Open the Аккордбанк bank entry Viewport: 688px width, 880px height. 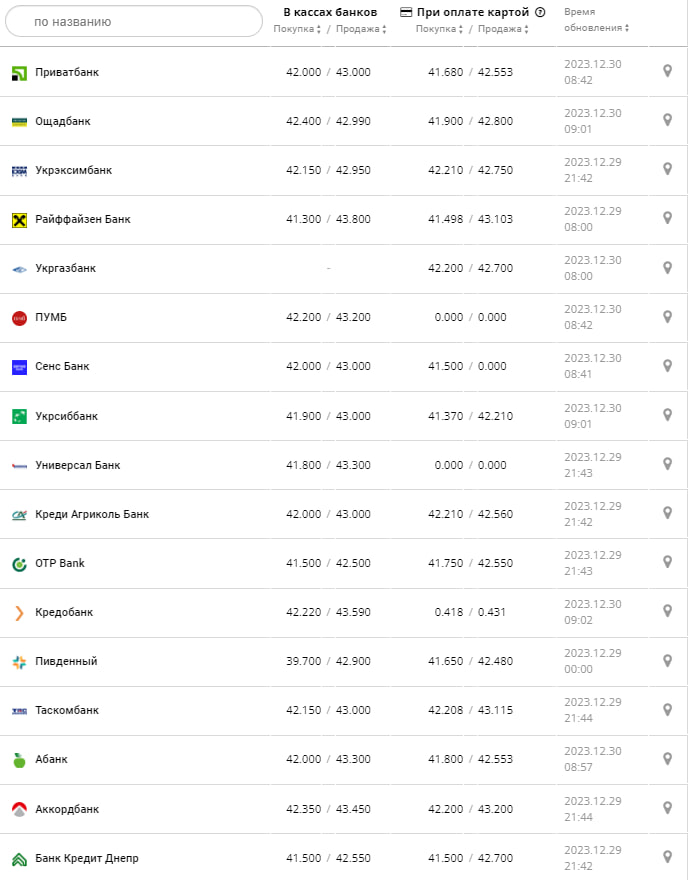[67, 809]
